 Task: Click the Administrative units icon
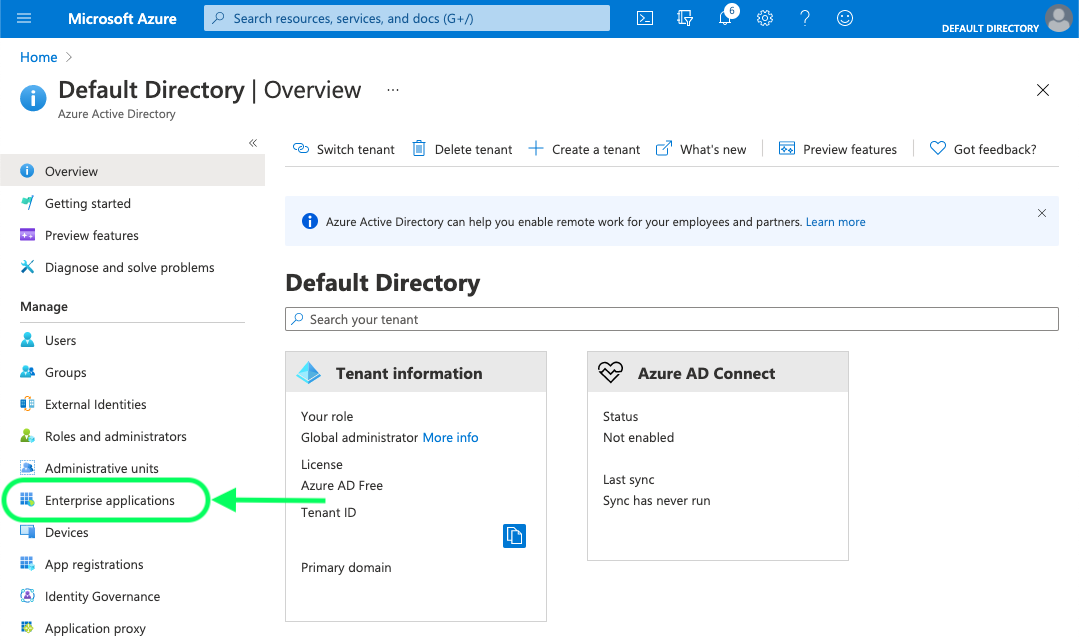pyautogui.click(x=28, y=468)
